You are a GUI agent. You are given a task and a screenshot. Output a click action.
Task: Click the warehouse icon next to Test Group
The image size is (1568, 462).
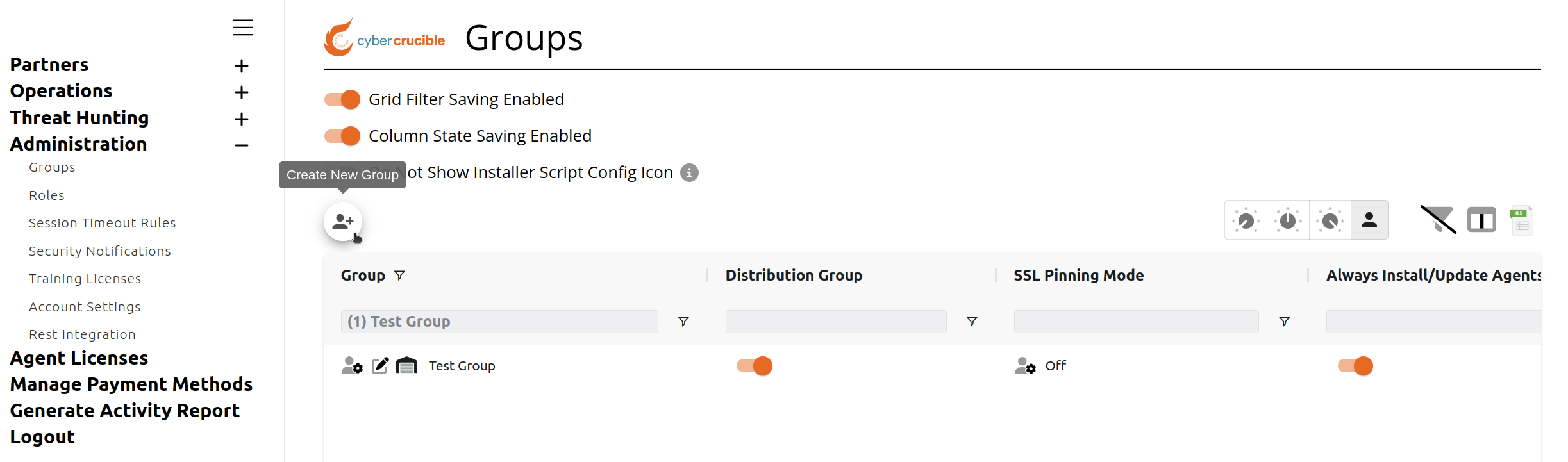[406, 366]
